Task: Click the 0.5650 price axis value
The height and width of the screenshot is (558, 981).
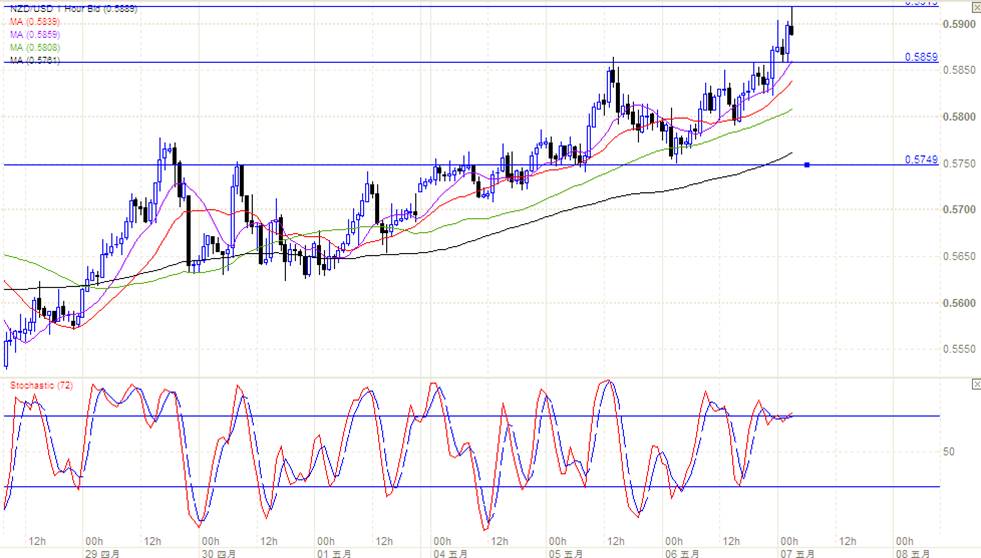Action: (959, 256)
